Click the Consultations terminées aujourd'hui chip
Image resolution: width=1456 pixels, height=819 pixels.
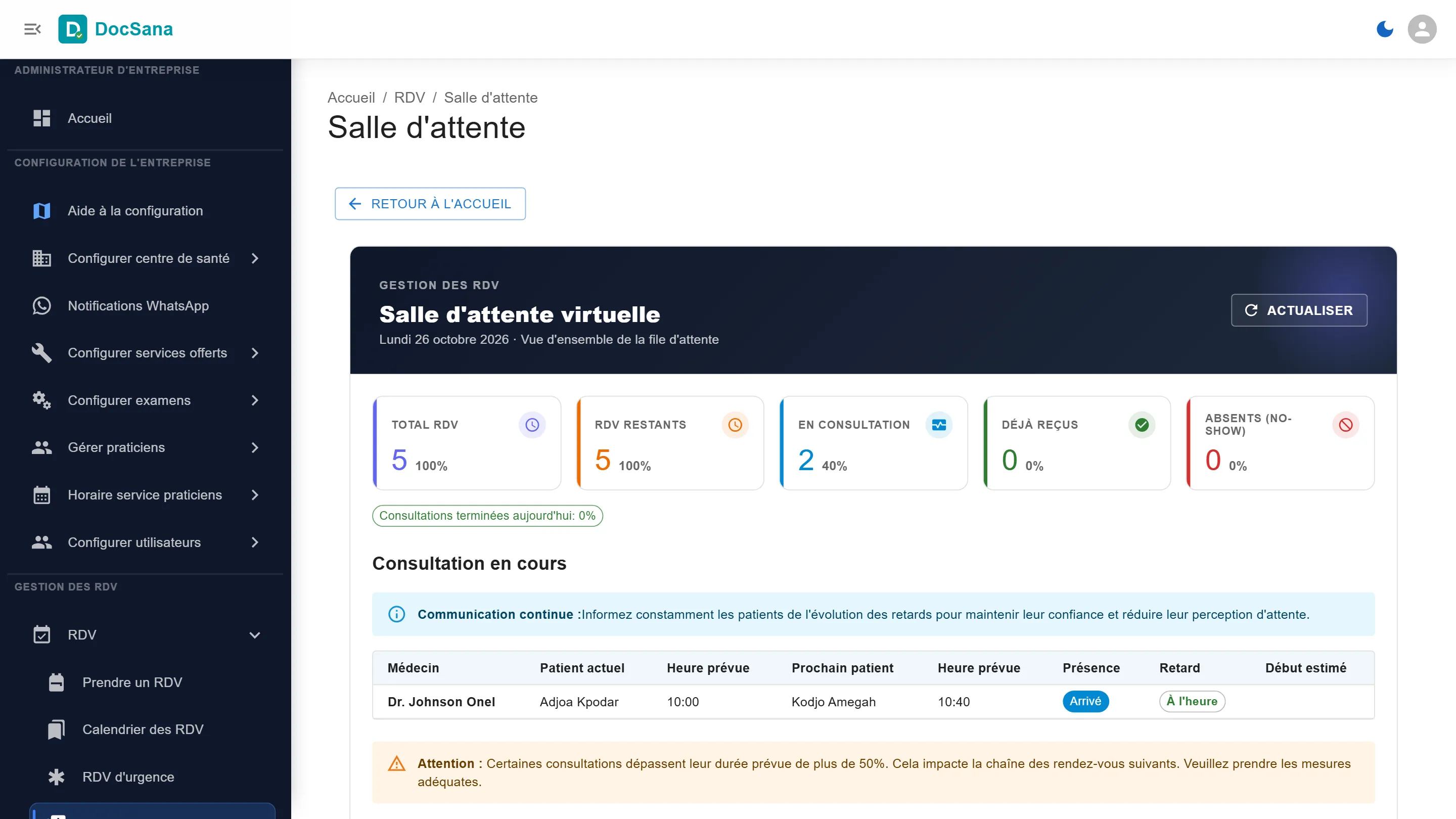click(487, 516)
